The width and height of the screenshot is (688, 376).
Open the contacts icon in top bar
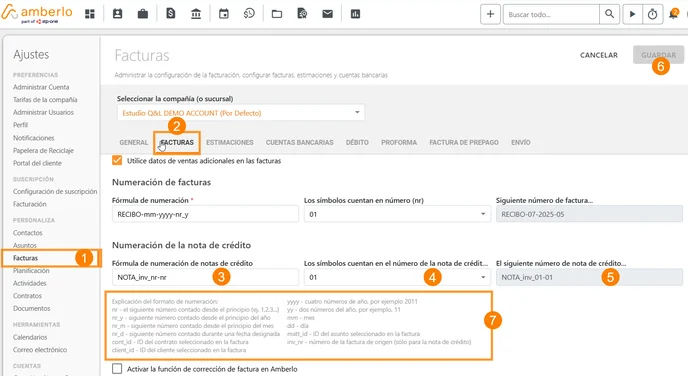tap(118, 14)
